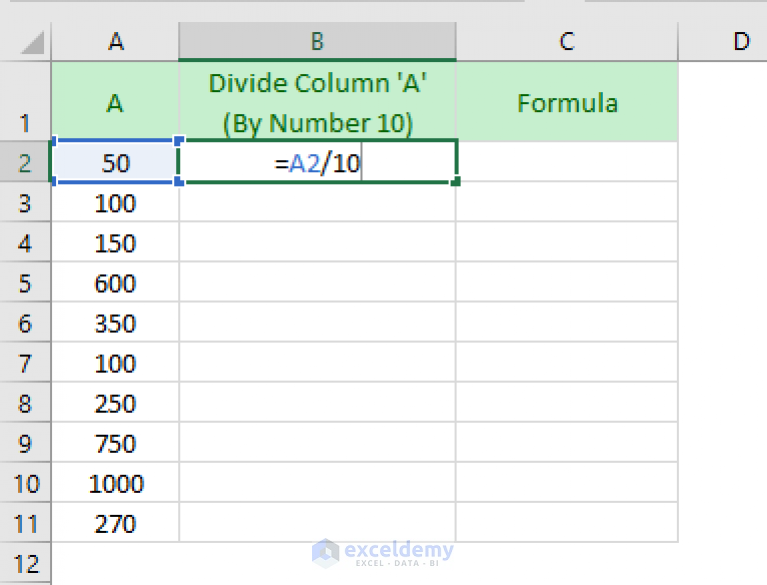Select column C header
767x585 pixels.
[567, 42]
